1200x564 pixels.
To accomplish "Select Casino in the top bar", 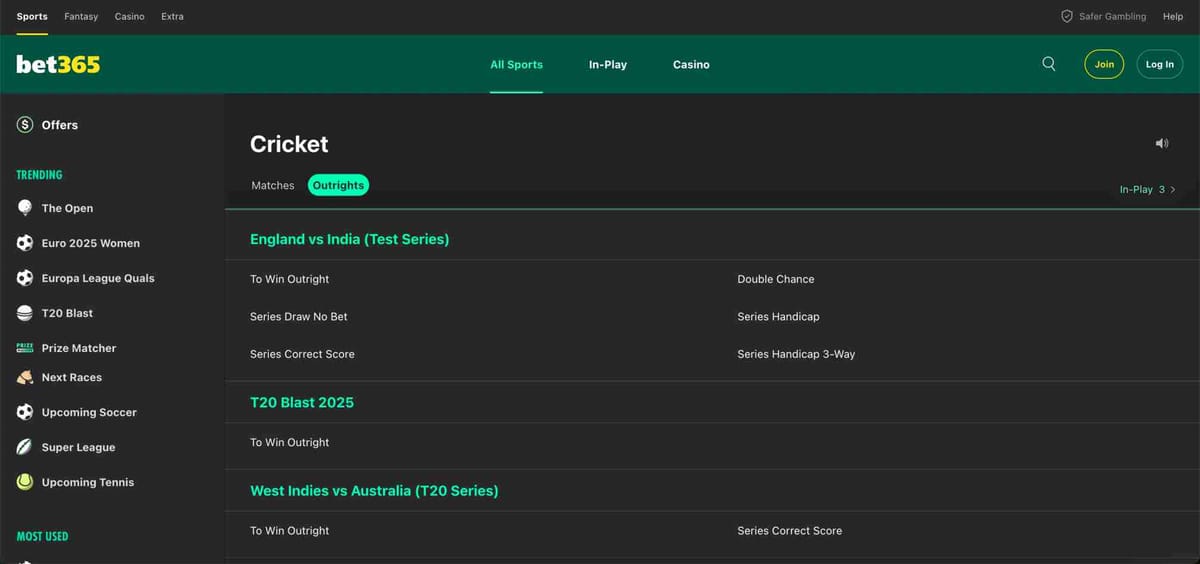I will pos(129,17).
